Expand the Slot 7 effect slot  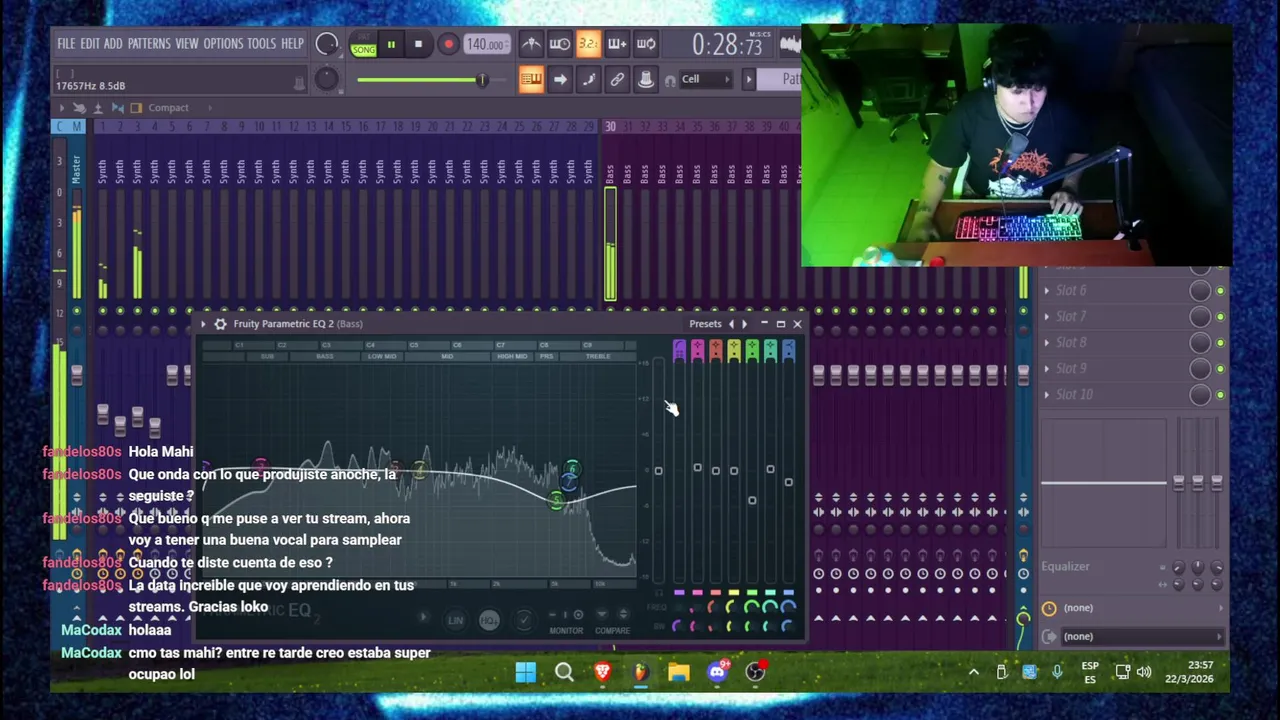click(1047, 317)
